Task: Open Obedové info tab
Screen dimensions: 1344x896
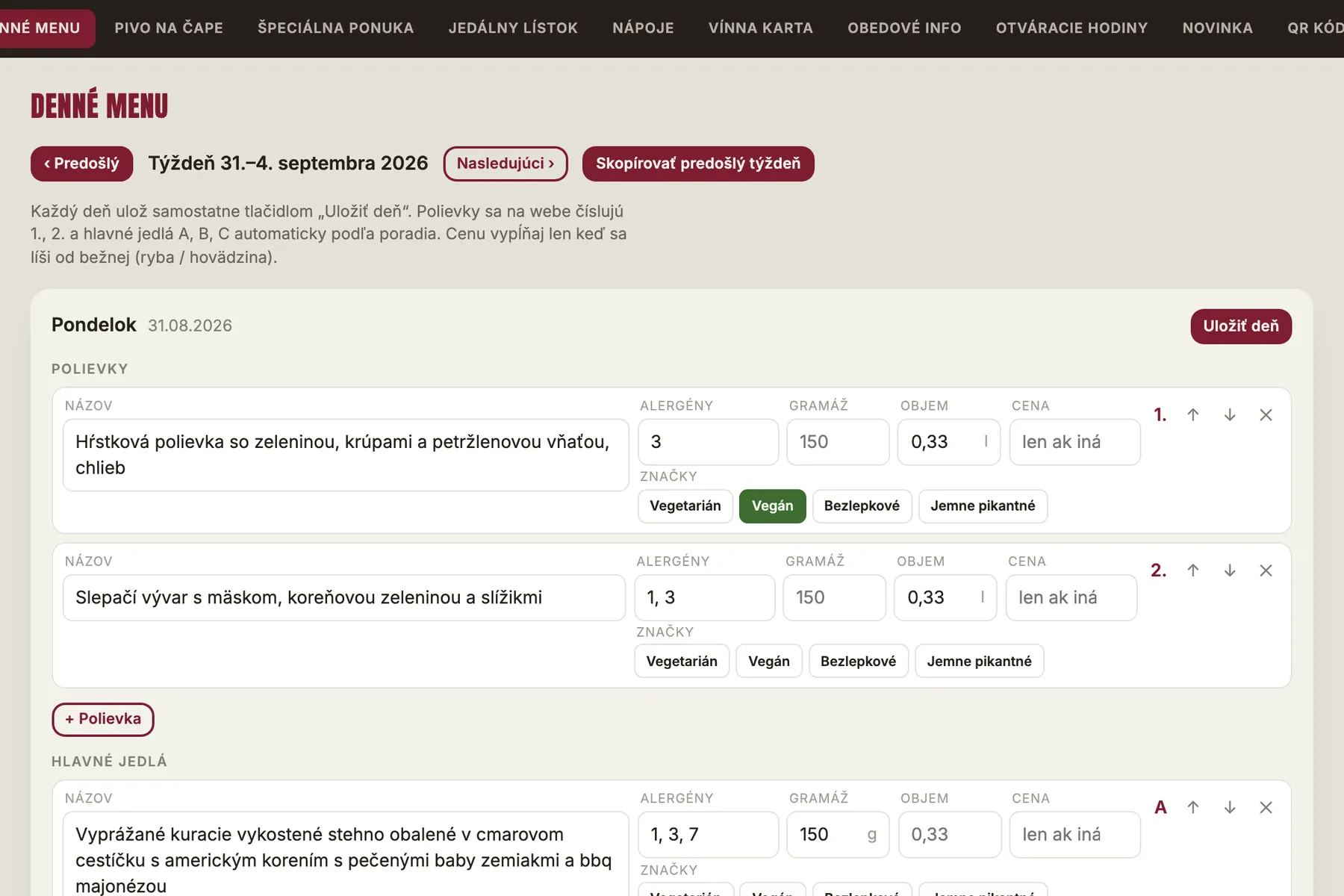Action: pos(904,28)
